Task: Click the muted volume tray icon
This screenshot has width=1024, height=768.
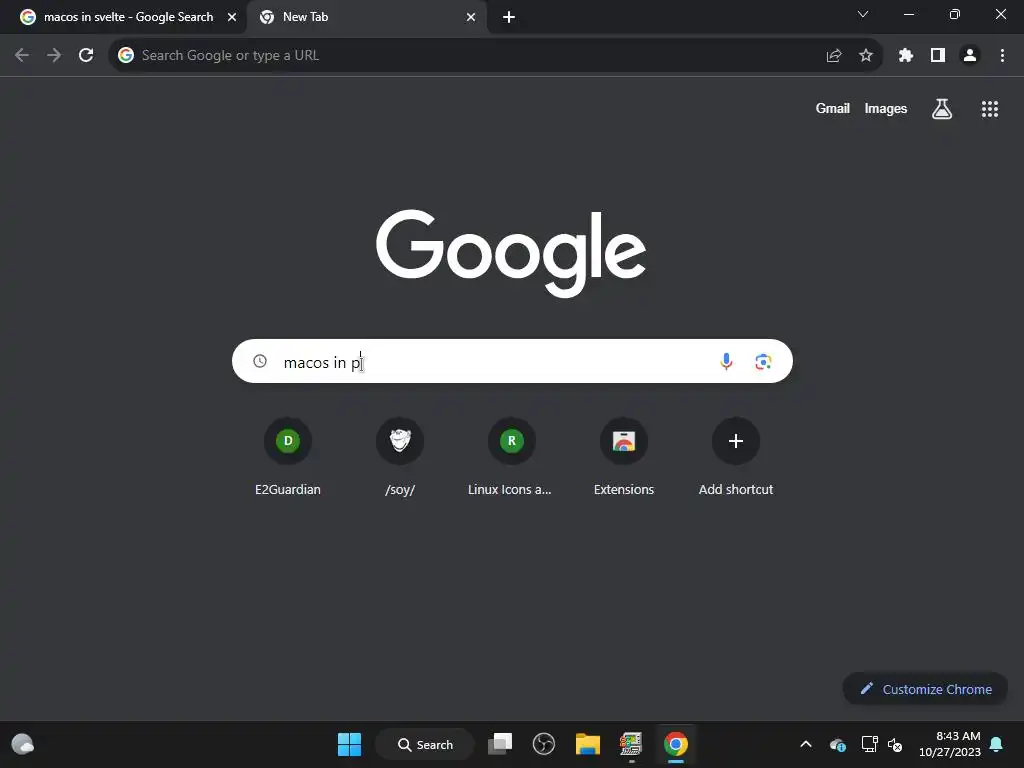Action: pos(895,744)
